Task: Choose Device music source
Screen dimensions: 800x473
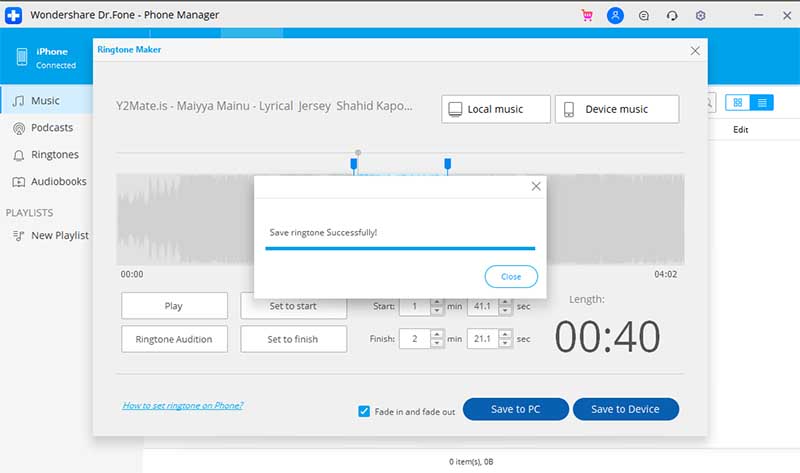Action: [617, 109]
